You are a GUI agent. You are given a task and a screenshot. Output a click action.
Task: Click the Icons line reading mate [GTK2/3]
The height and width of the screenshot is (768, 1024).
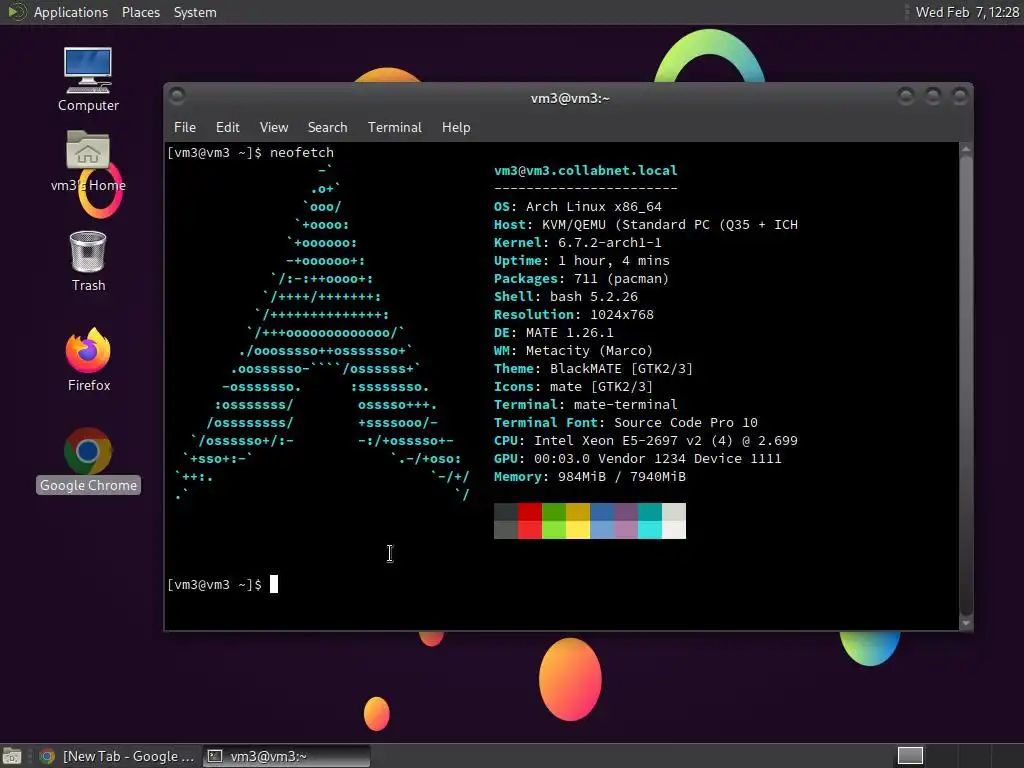[573, 387]
